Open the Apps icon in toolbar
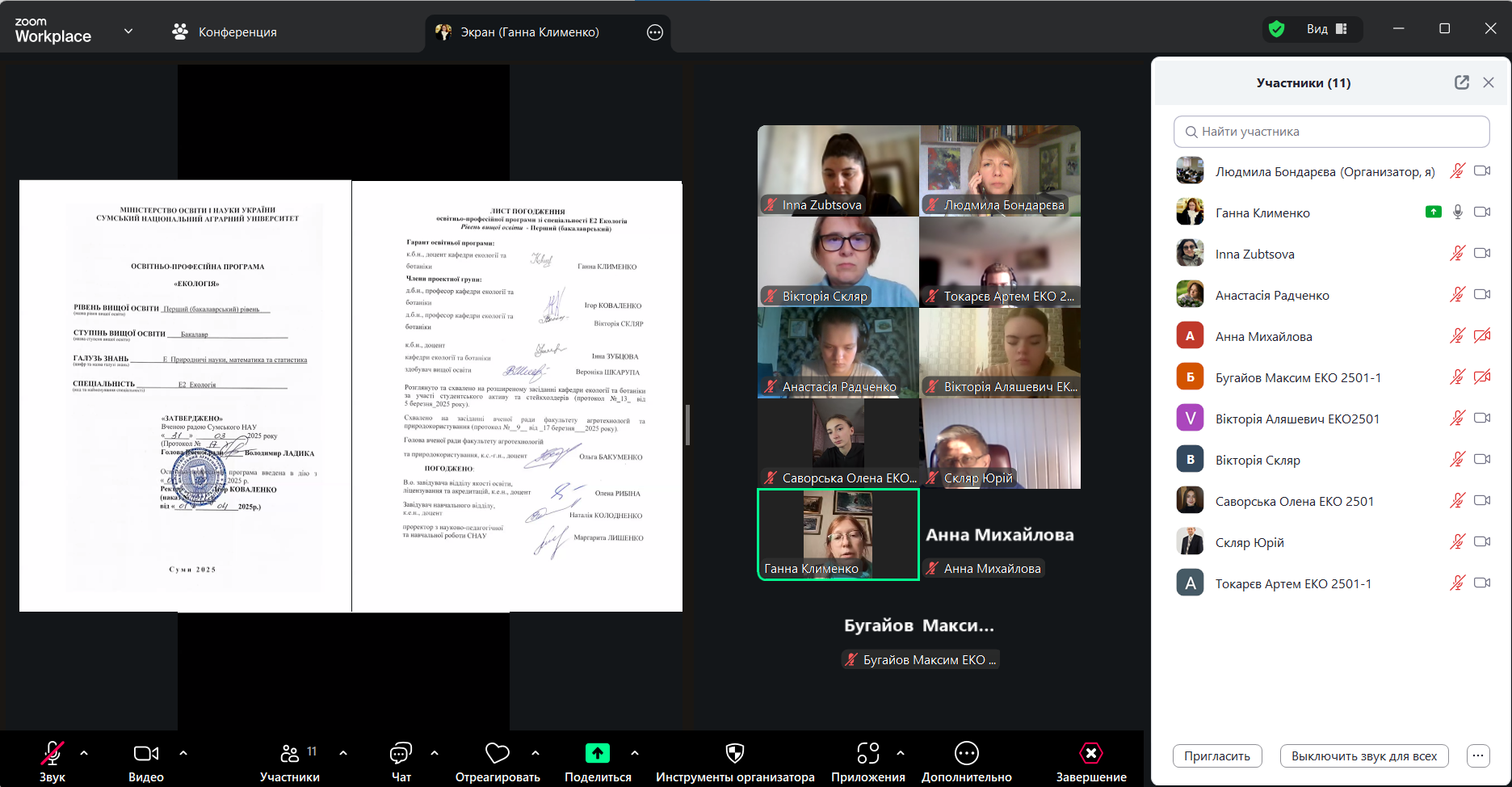The width and height of the screenshot is (1512, 787). 867,754
